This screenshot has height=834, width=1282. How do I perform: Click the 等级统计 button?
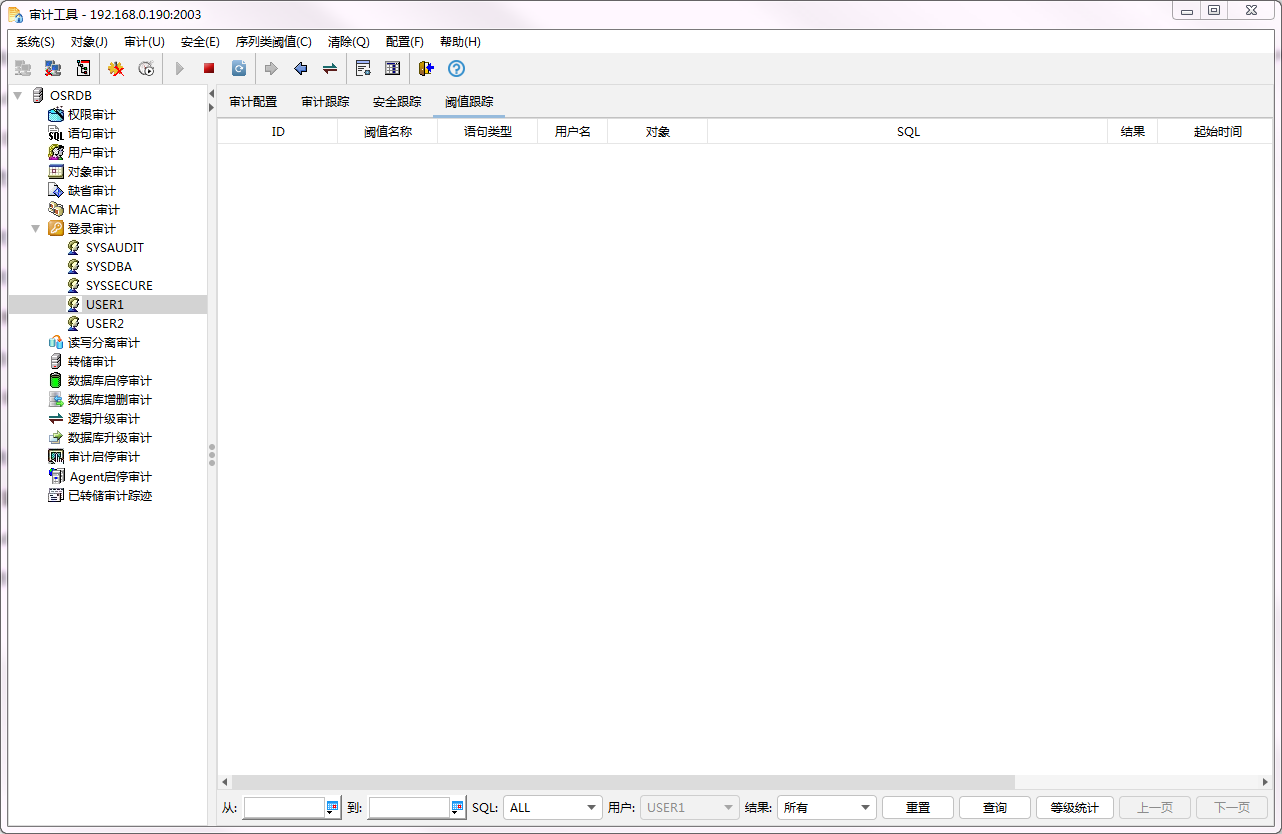pyautogui.click(x=1074, y=808)
